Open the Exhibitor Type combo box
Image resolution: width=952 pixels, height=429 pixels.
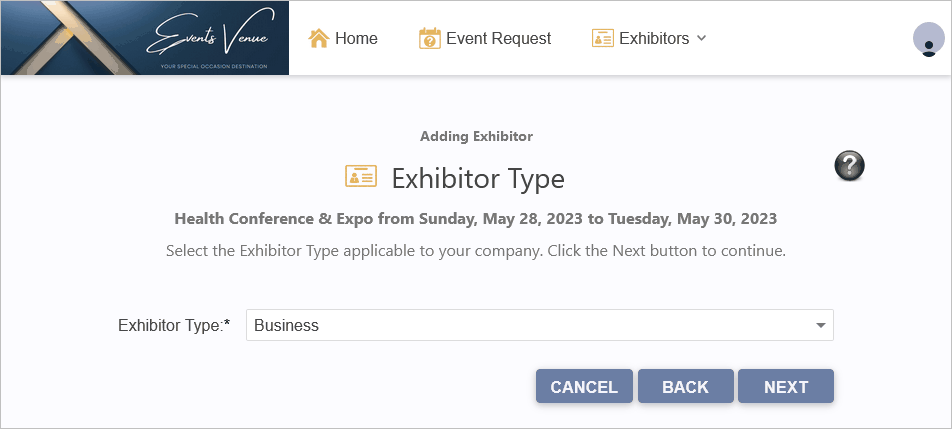(540, 325)
